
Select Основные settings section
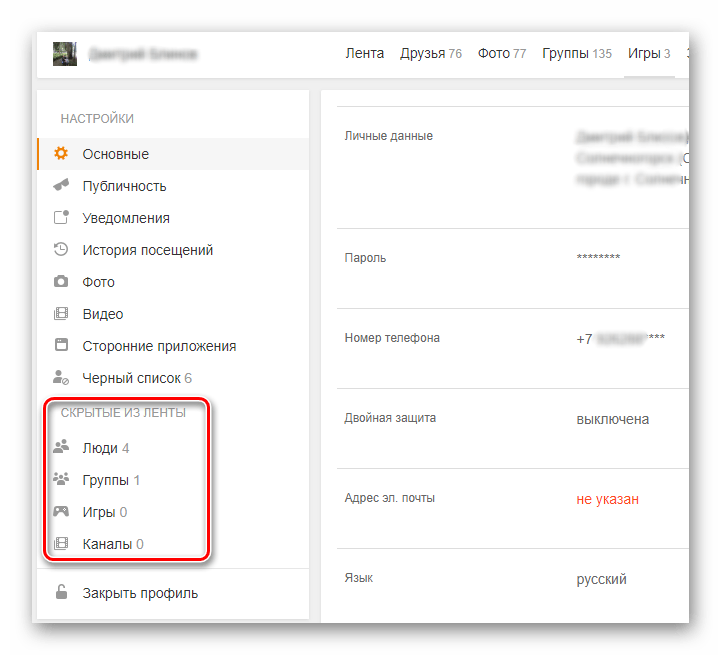tap(173, 154)
